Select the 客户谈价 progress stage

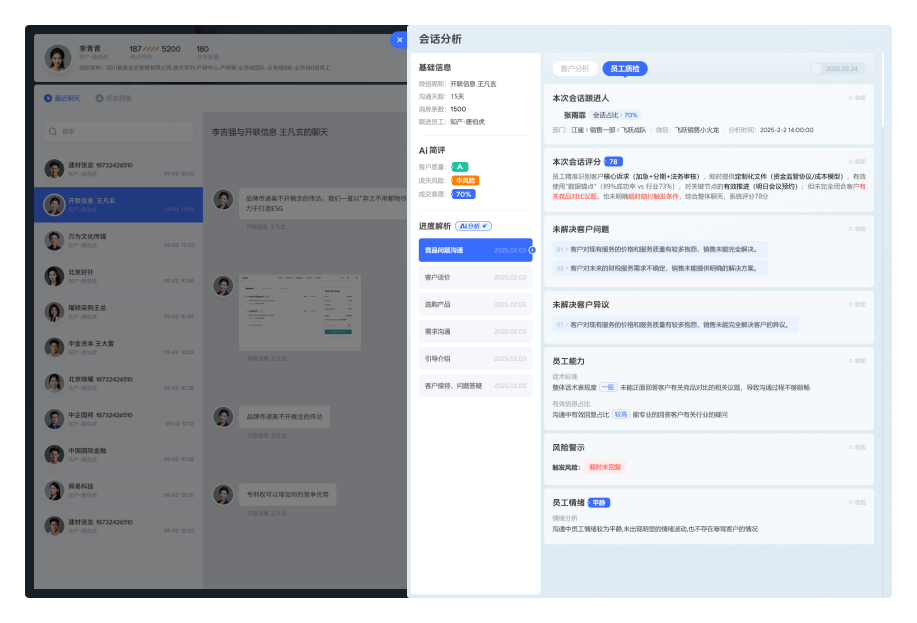click(475, 277)
